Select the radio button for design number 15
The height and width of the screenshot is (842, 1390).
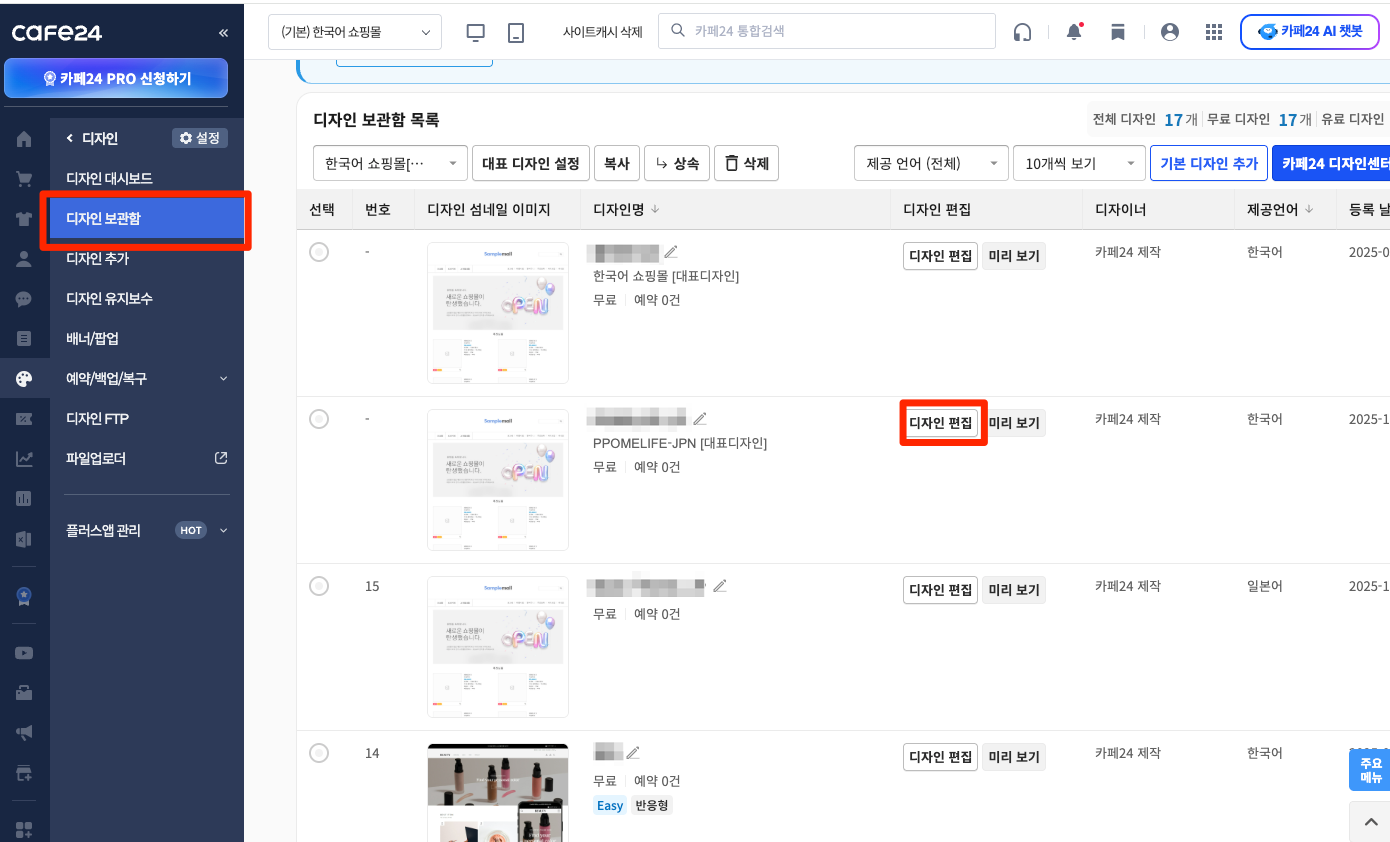[319, 586]
